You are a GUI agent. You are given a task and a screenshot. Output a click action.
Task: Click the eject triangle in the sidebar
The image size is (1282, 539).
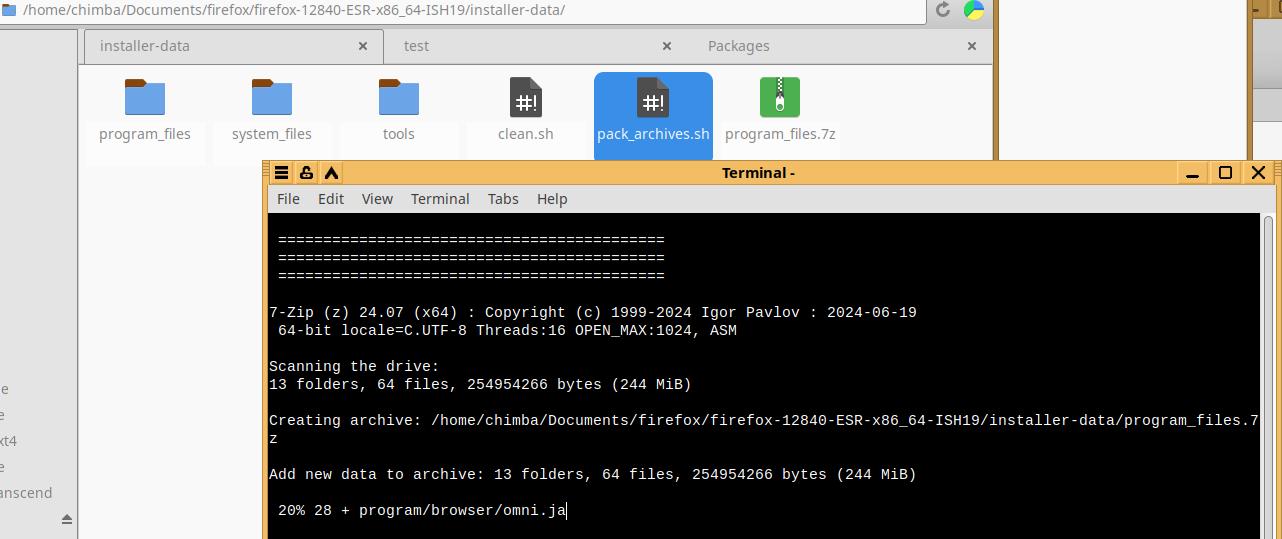point(67,519)
